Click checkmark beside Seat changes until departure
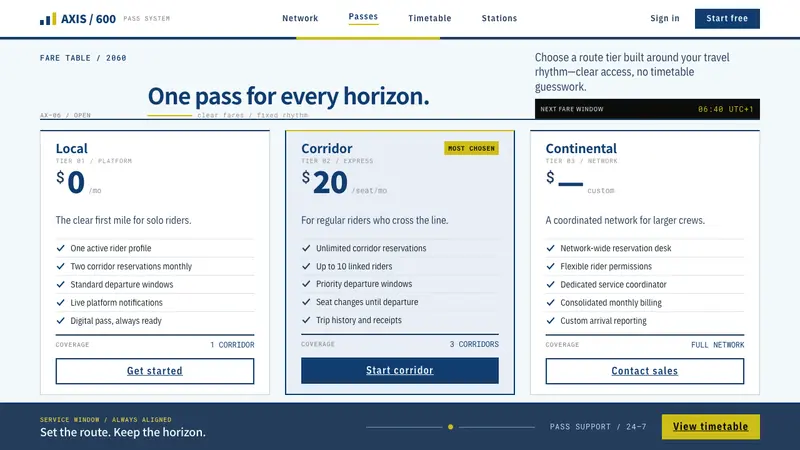The height and width of the screenshot is (450, 800). (306, 302)
